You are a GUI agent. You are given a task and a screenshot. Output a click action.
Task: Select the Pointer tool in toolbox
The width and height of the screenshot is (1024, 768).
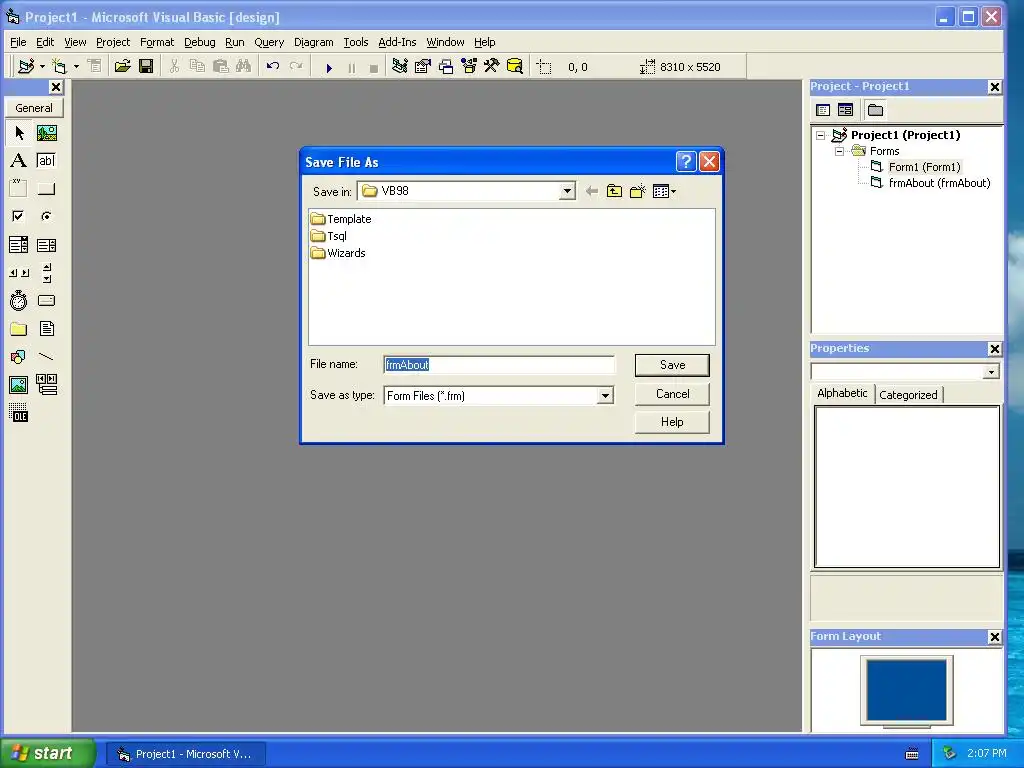tap(19, 133)
